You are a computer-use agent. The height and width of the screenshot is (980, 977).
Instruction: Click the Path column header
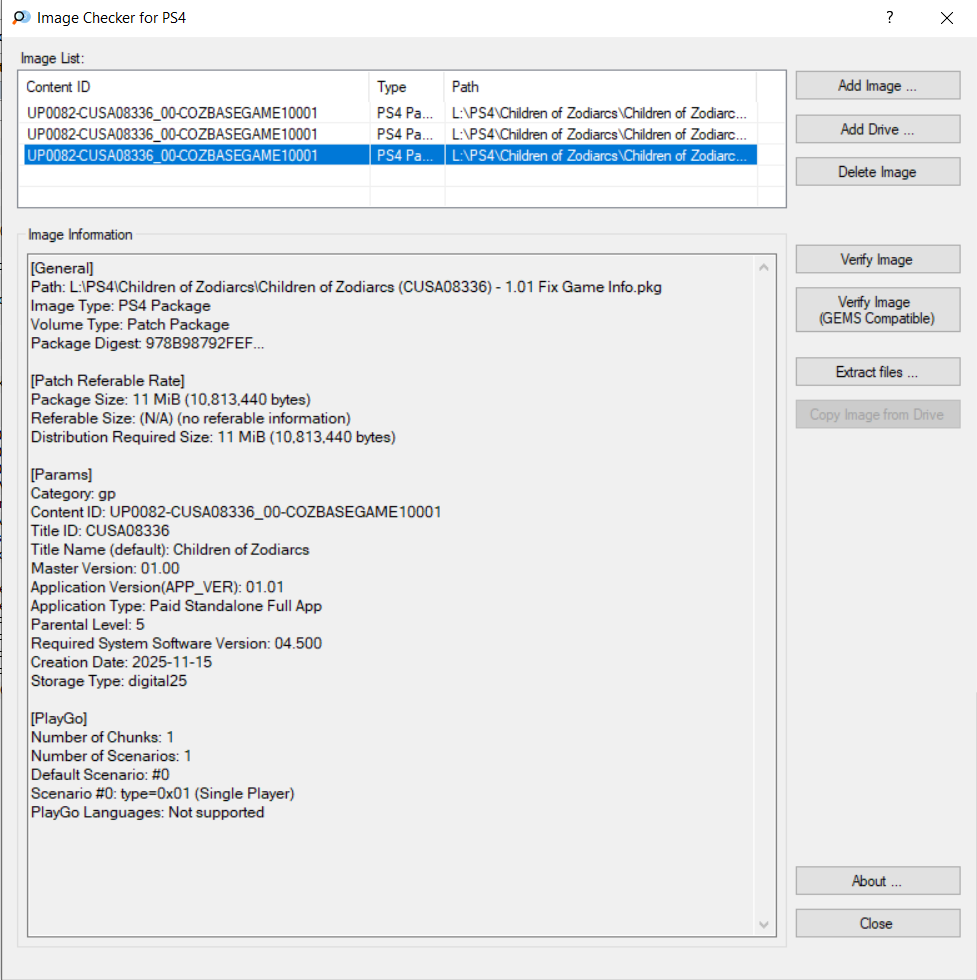600,87
